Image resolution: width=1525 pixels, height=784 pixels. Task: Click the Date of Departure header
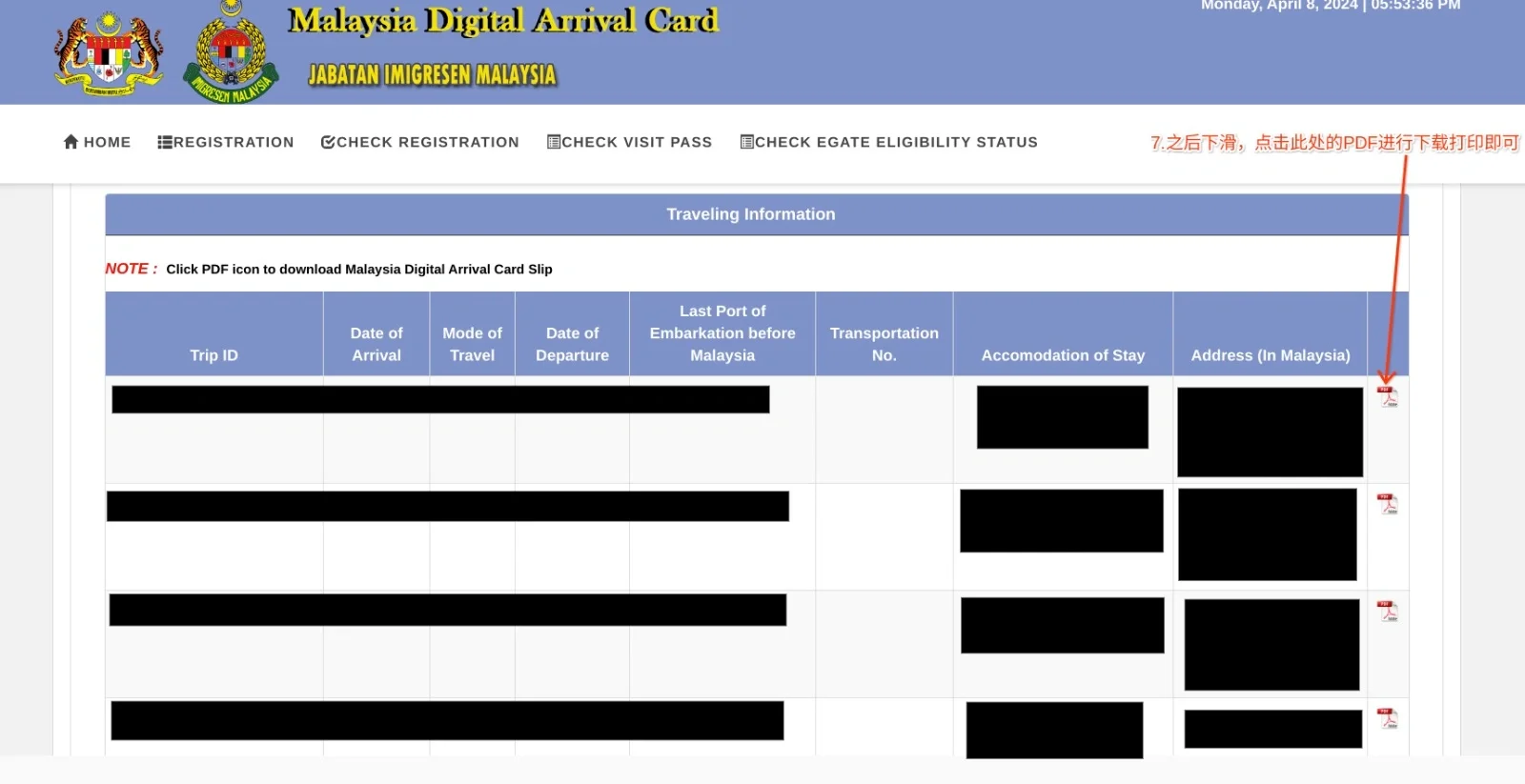point(572,344)
